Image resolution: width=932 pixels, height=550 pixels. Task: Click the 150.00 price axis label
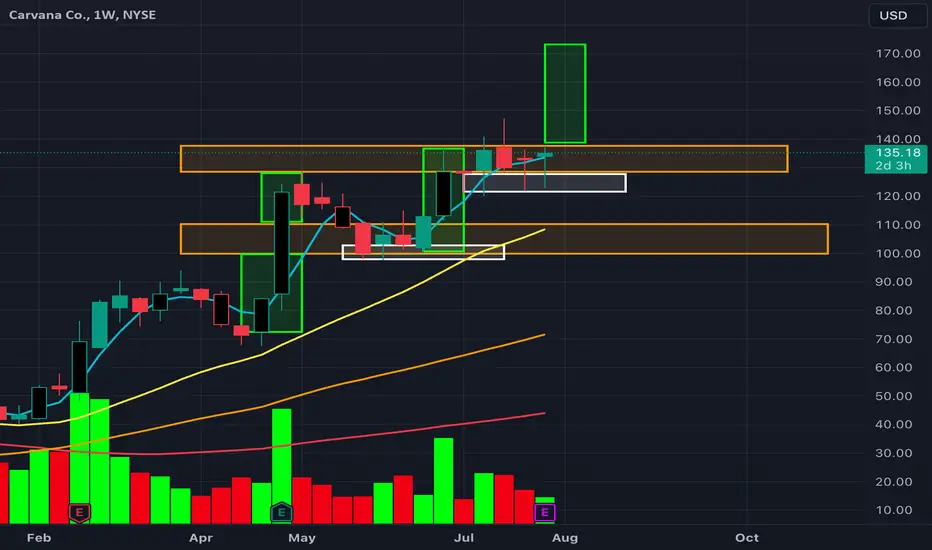tap(898, 111)
